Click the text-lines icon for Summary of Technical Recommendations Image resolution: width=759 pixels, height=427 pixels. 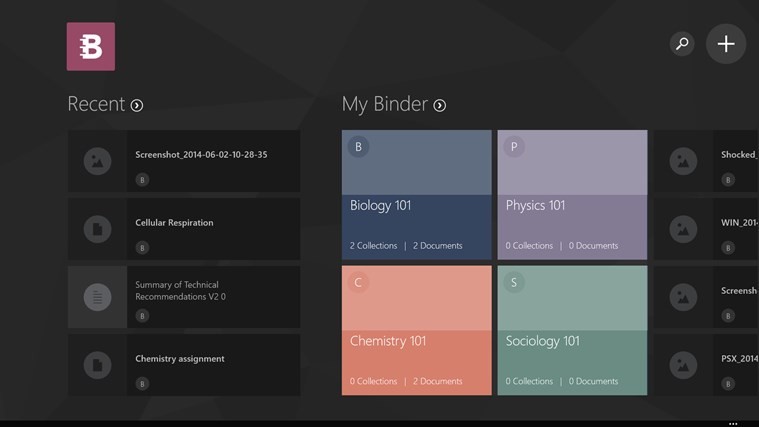97,297
